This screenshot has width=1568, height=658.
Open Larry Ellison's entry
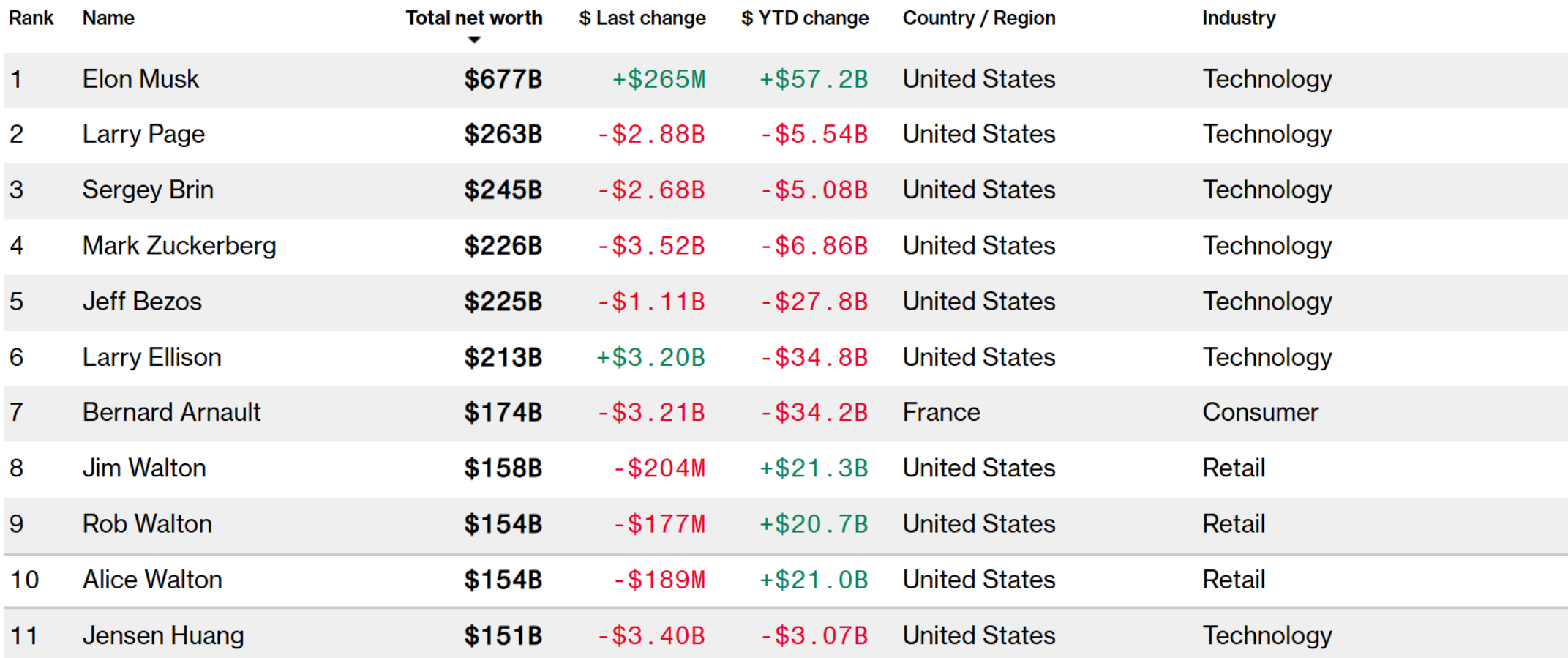pos(151,357)
